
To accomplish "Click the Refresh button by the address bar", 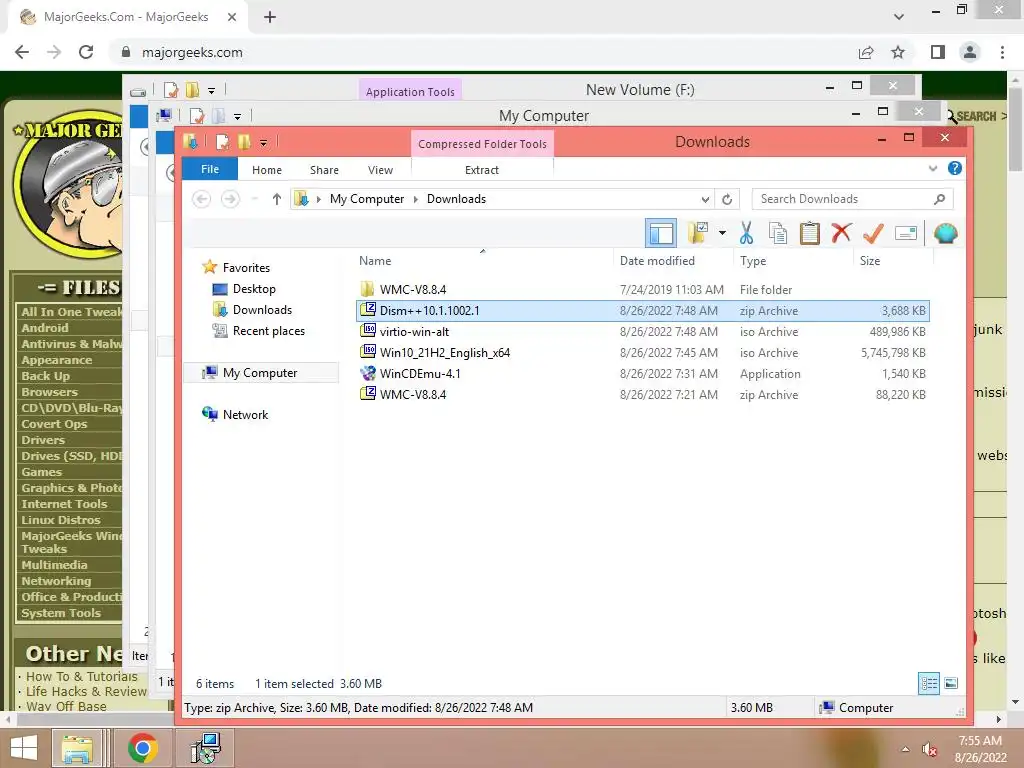I will (x=727, y=199).
